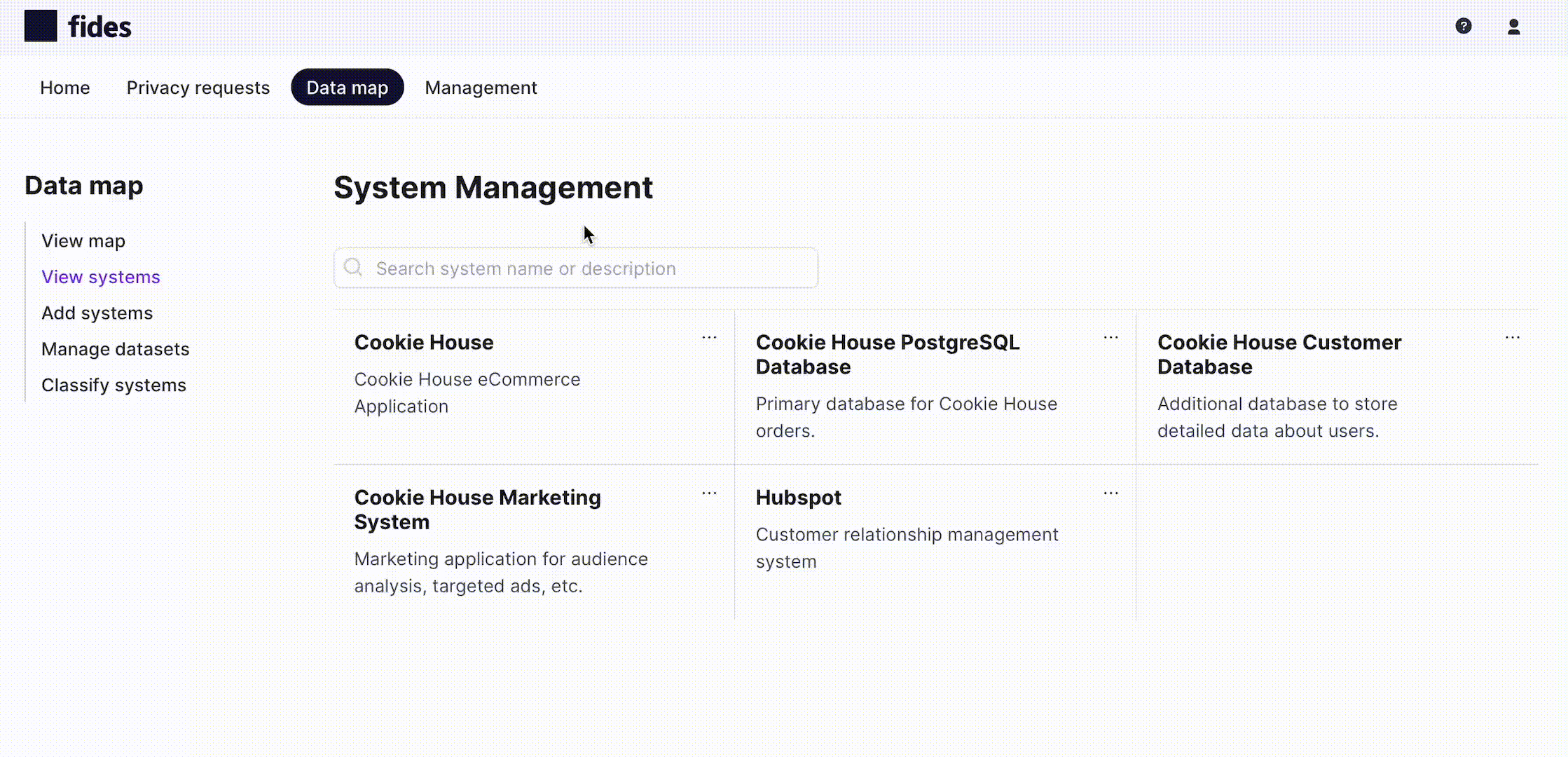
Task: Click the Cookie House PostgreSQL Database overflow icon
Action: point(1111,337)
